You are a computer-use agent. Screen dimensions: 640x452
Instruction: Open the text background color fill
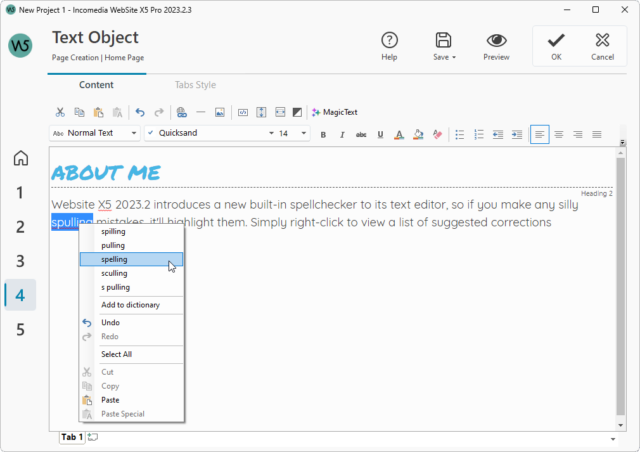point(418,134)
